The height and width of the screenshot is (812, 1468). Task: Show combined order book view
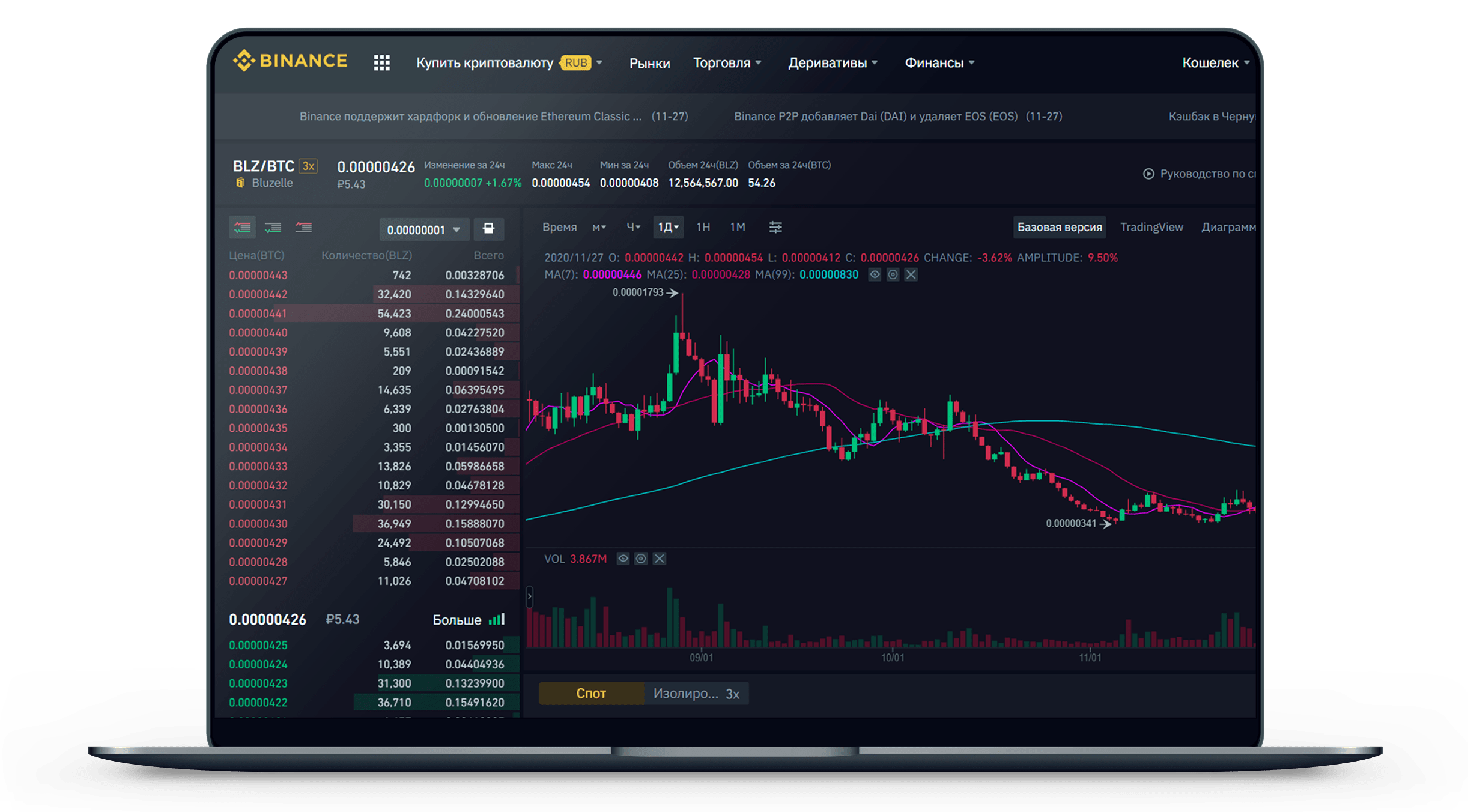coord(243,227)
